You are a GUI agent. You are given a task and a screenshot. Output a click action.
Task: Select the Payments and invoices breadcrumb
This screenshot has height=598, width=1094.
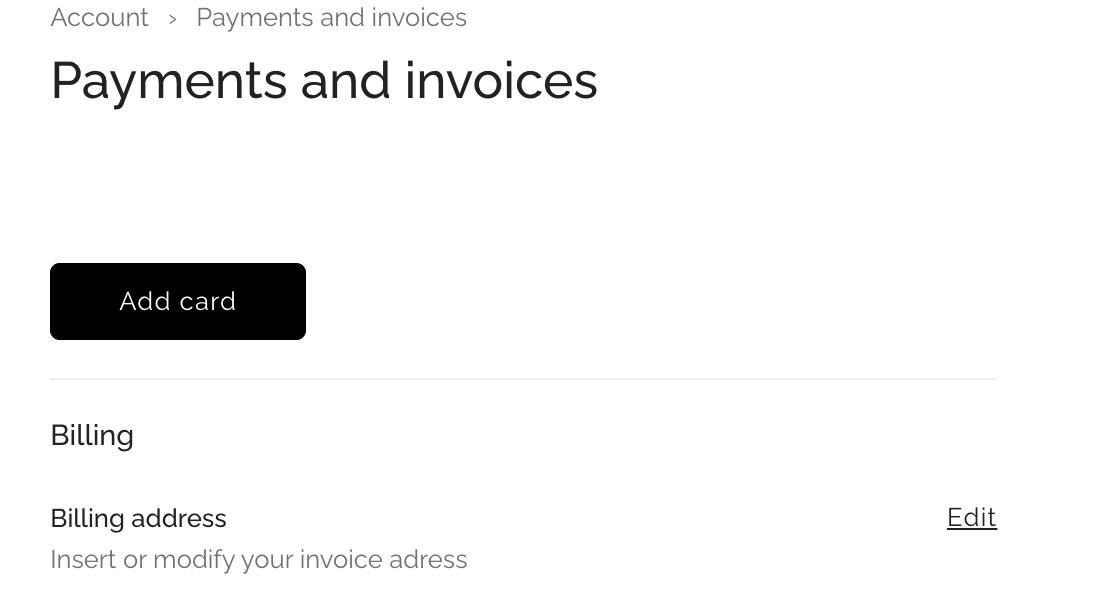click(x=331, y=18)
